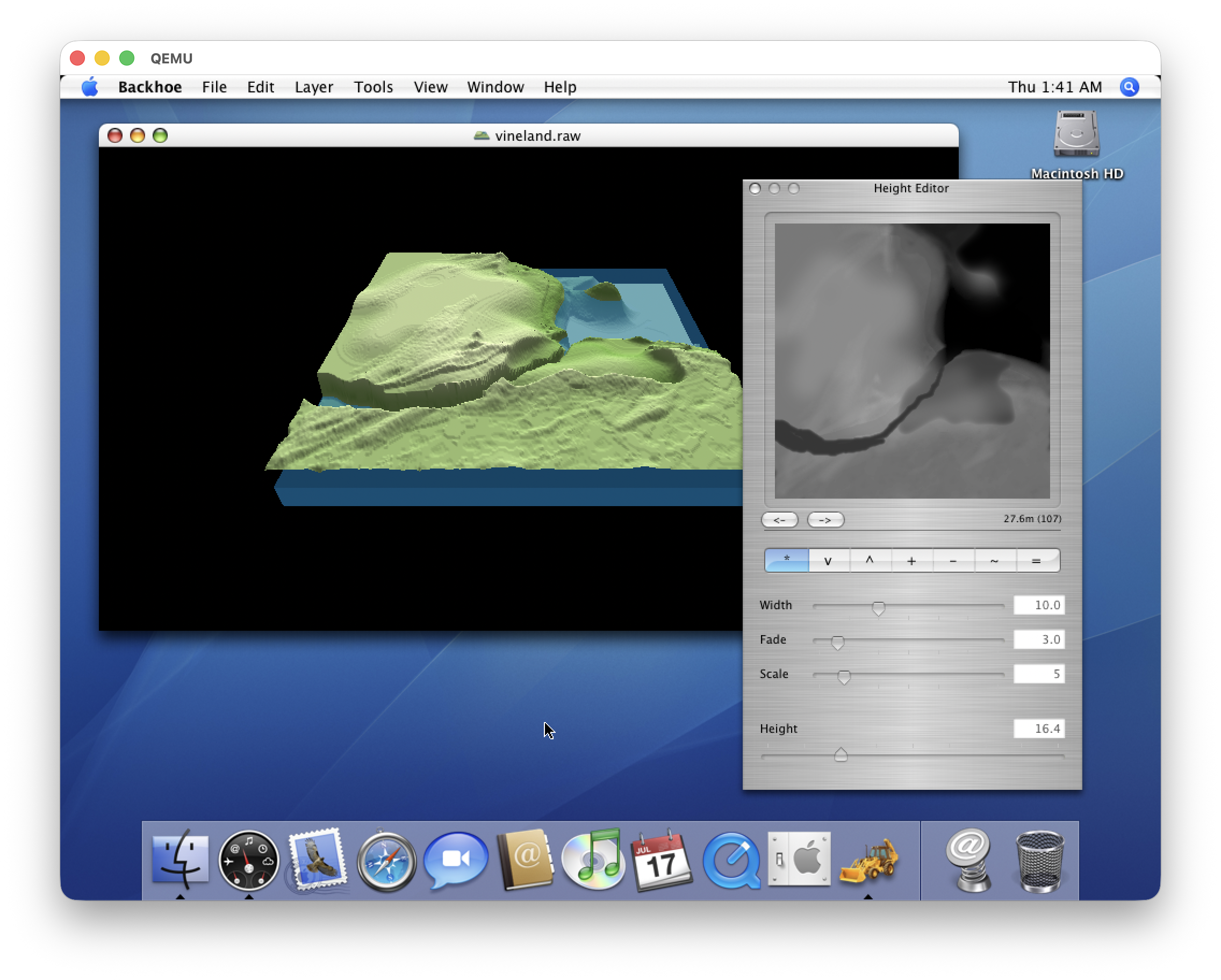Image resolution: width=1221 pixels, height=980 pixels.
Task: Click the Scale value field
Action: coord(1039,674)
